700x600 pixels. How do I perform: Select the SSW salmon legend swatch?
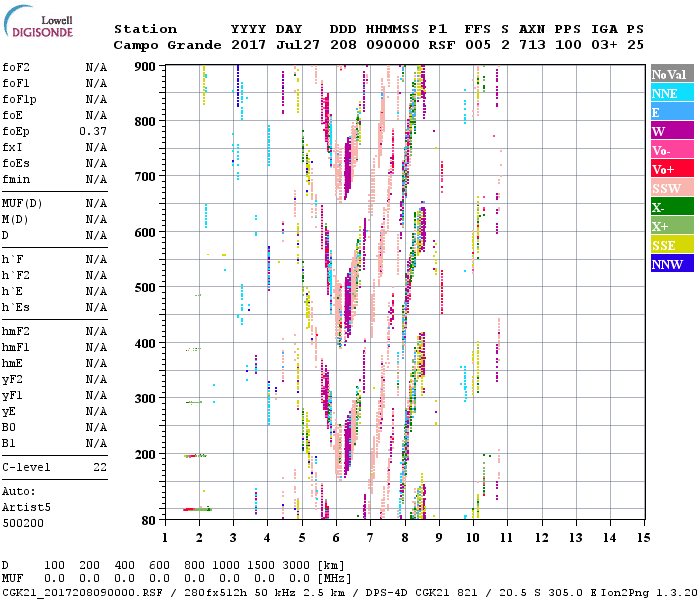[x=672, y=188]
